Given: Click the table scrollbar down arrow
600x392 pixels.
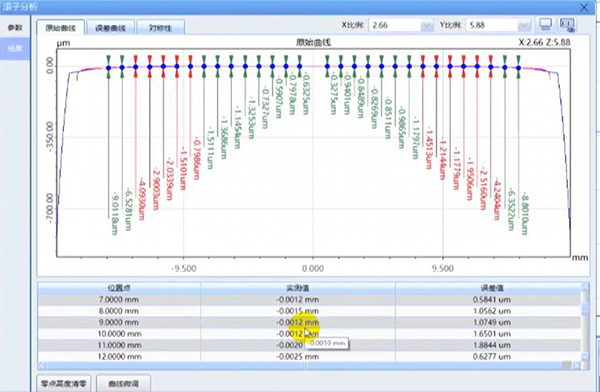Looking at the screenshot, I should pyautogui.click(x=585, y=357).
